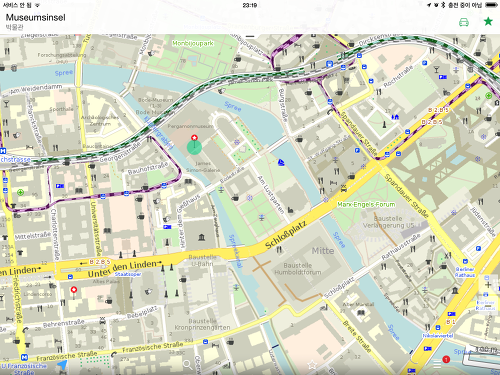Tap blue boat icon on Spree
Screen dimensions: 500x375
pos(281,162)
